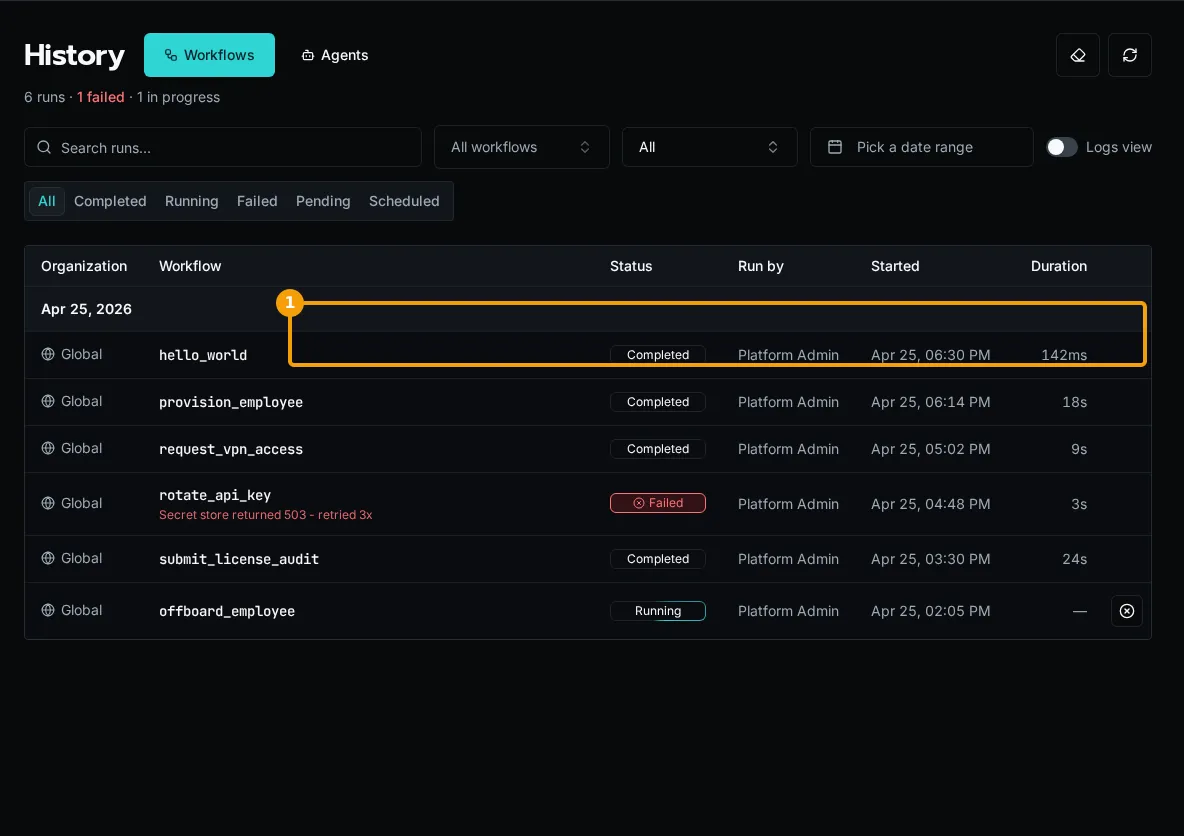Show only Scheduled runs tab

coord(404,201)
